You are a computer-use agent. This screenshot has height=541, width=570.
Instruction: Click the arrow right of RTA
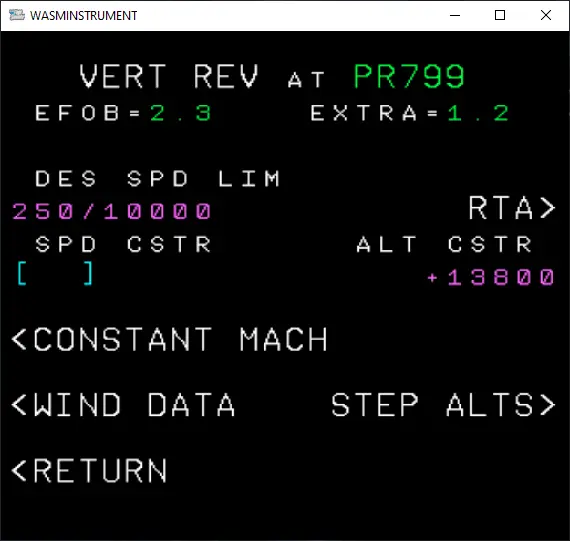click(548, 208)
